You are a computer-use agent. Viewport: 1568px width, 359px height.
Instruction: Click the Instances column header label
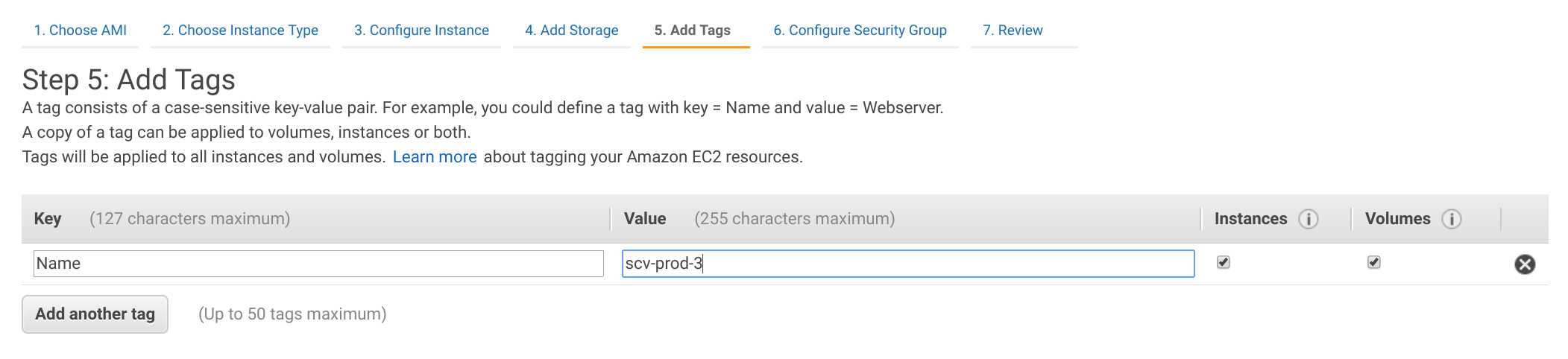(1250, 219)
